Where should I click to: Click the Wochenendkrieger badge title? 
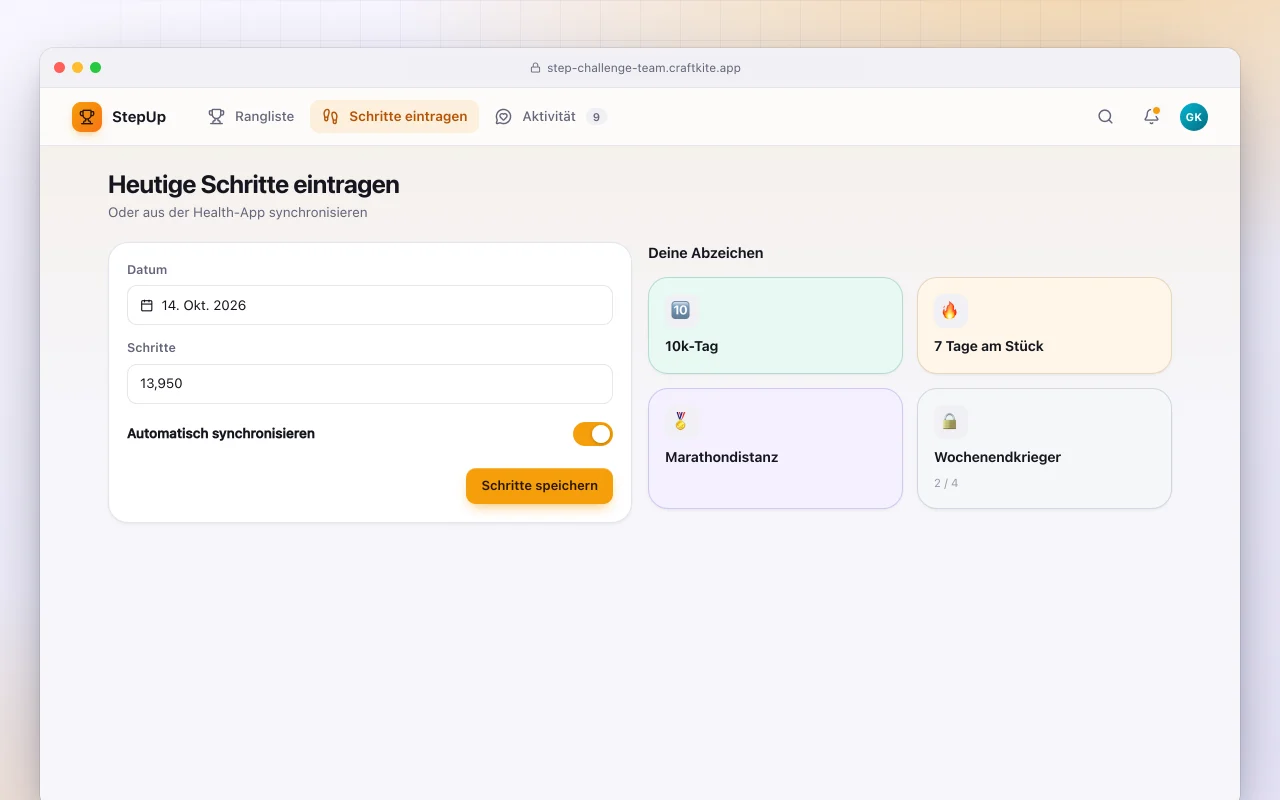point(998,457)
